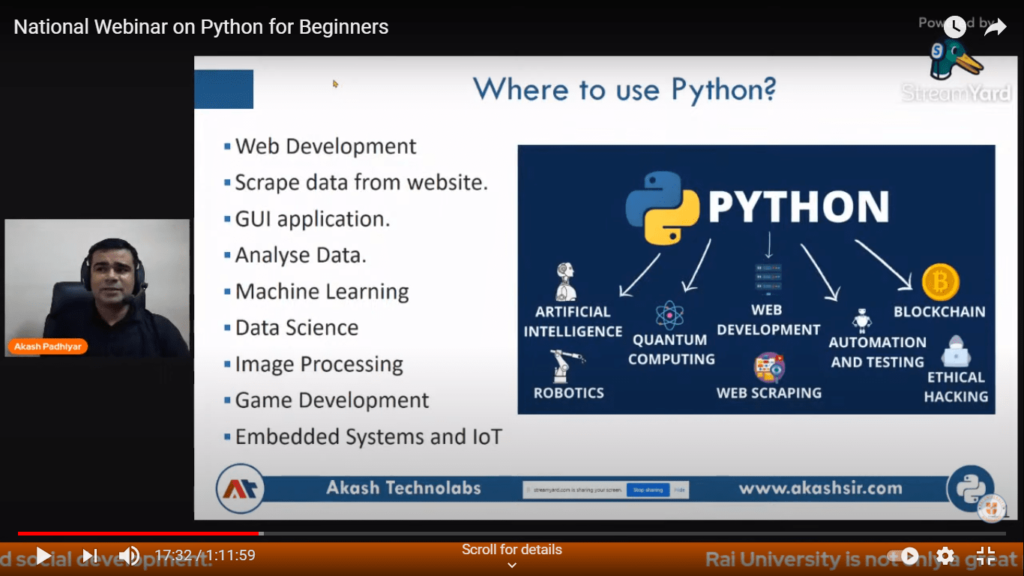The height and width of the screenshot is (576, 1024).
Task: Click the 'Web Development' bullet text
Action: point(325,146)
